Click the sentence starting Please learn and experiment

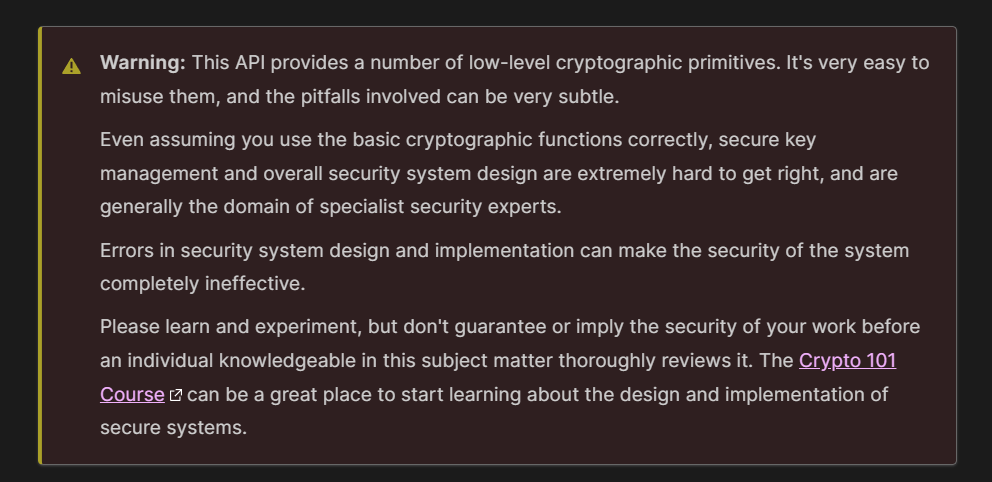click(510, 343)
